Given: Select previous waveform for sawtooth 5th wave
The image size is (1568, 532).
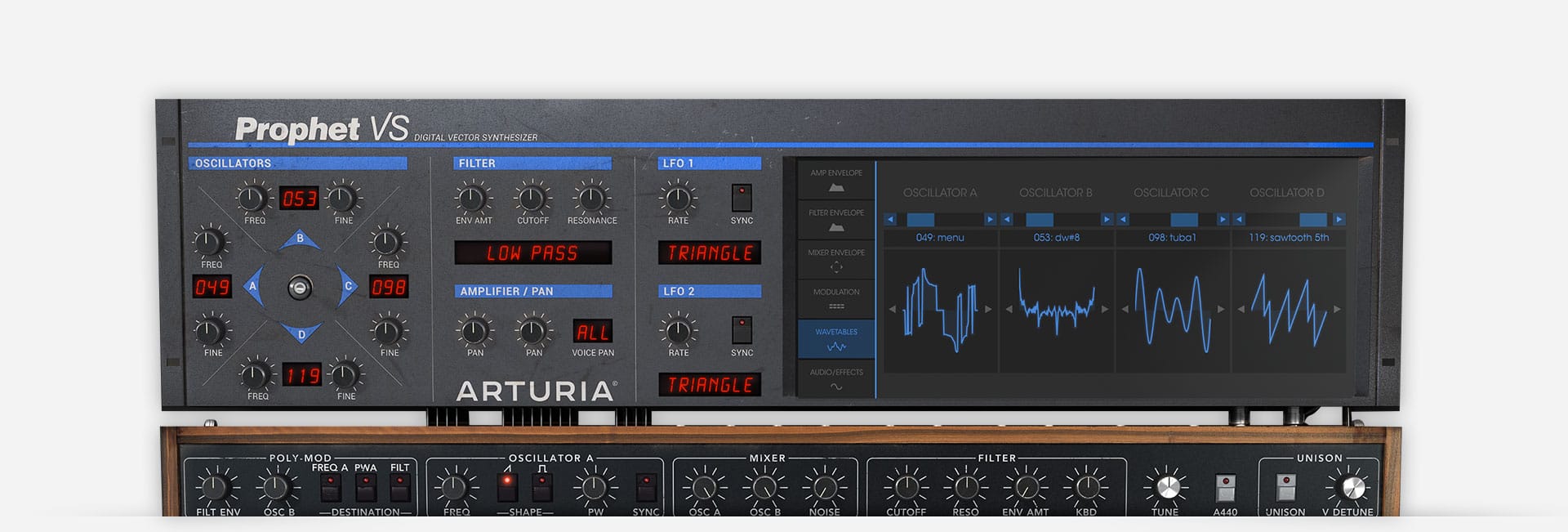Looking at the screenshot, I should (1241, 309).
